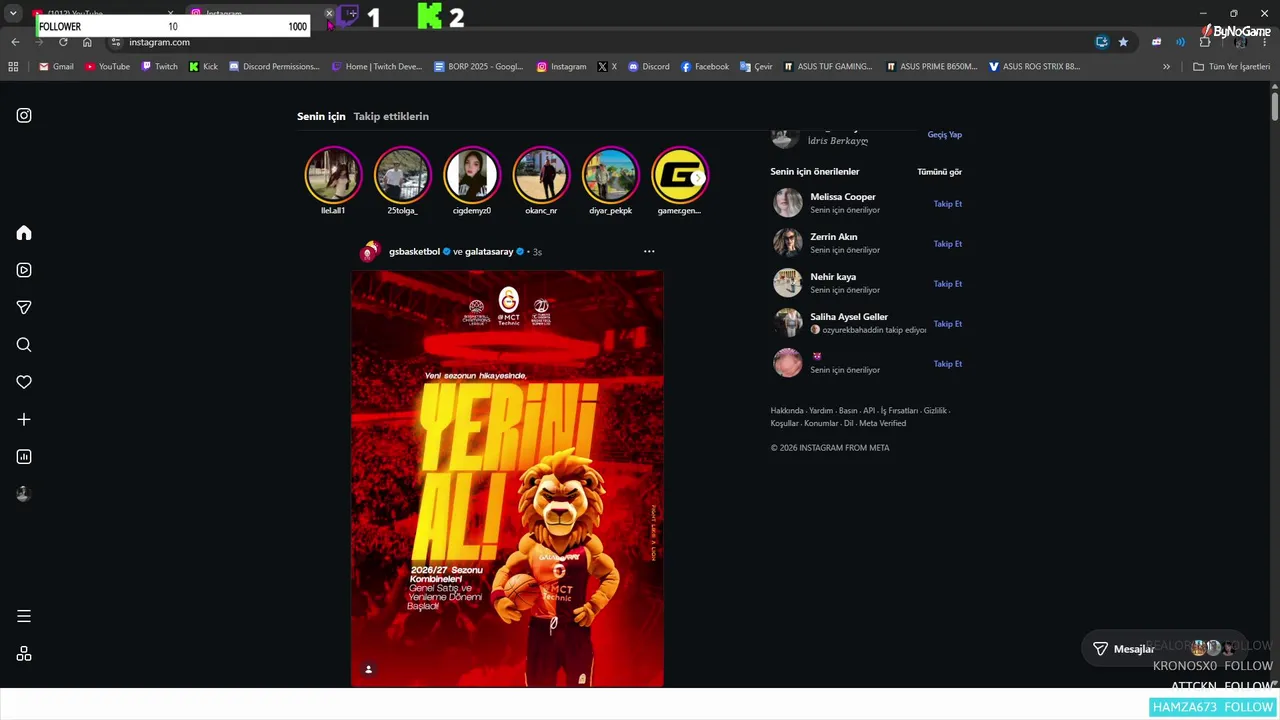Open post options three-dot menu
1280x720 pixels.
tap(649, 252)
